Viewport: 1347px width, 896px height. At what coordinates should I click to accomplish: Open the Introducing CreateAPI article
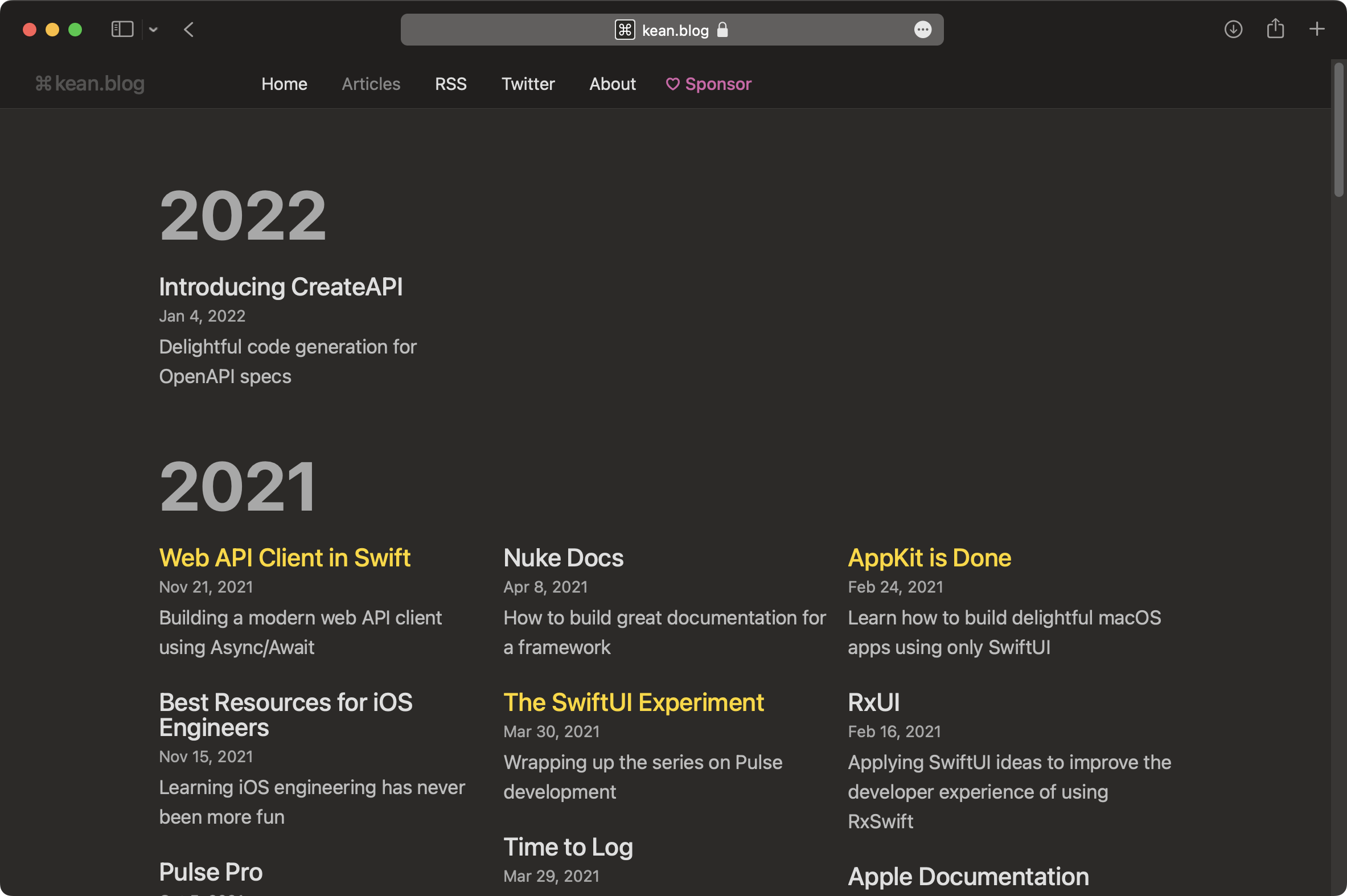pos(281,287)
